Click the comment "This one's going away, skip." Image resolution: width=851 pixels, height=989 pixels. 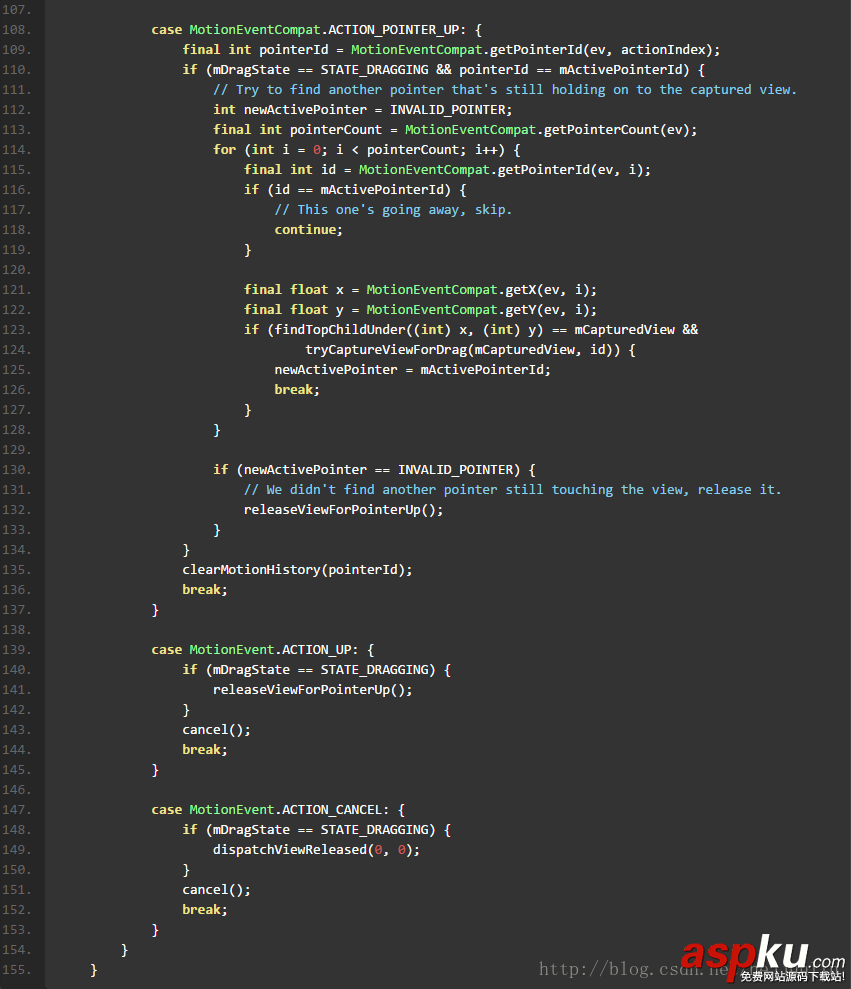[x=393, y=209]
